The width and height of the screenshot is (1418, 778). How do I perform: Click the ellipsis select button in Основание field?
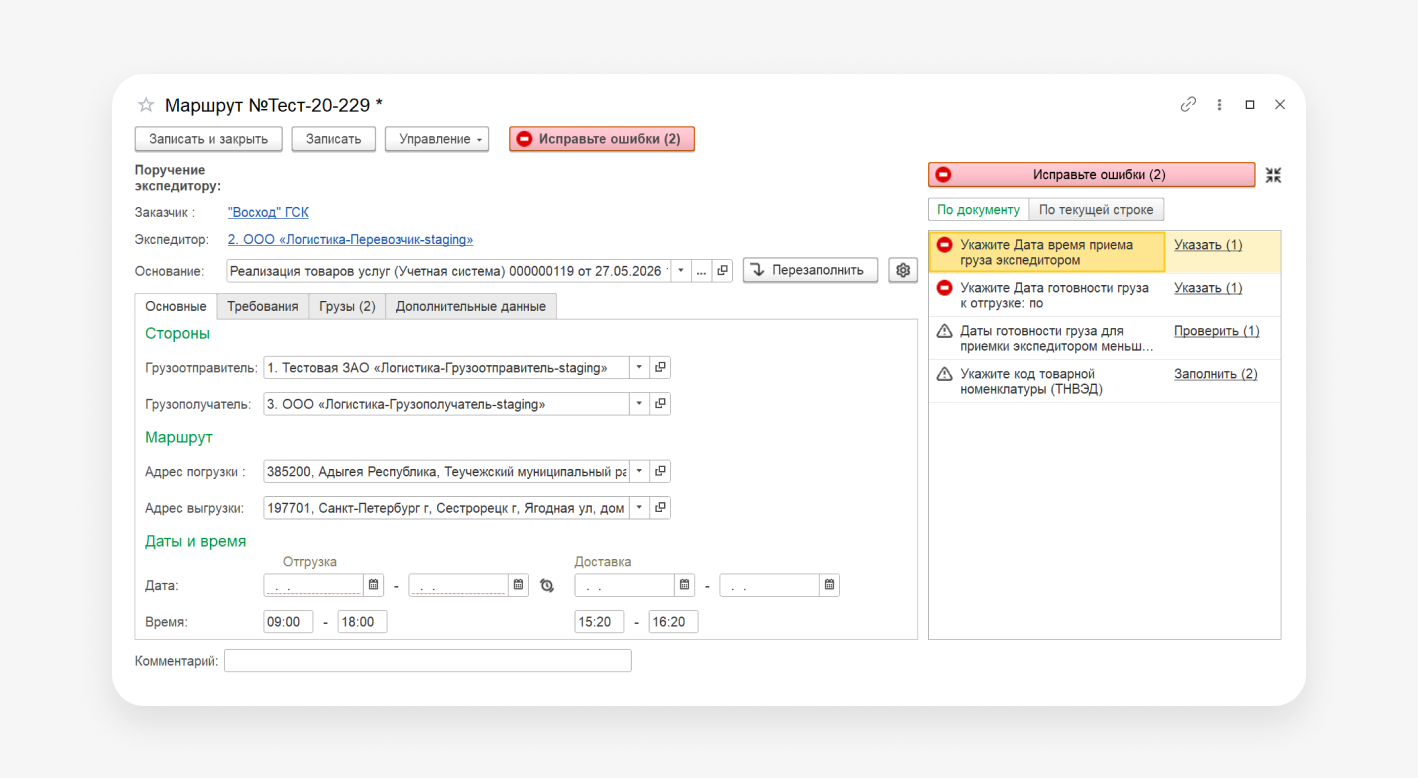click(702, 270)
